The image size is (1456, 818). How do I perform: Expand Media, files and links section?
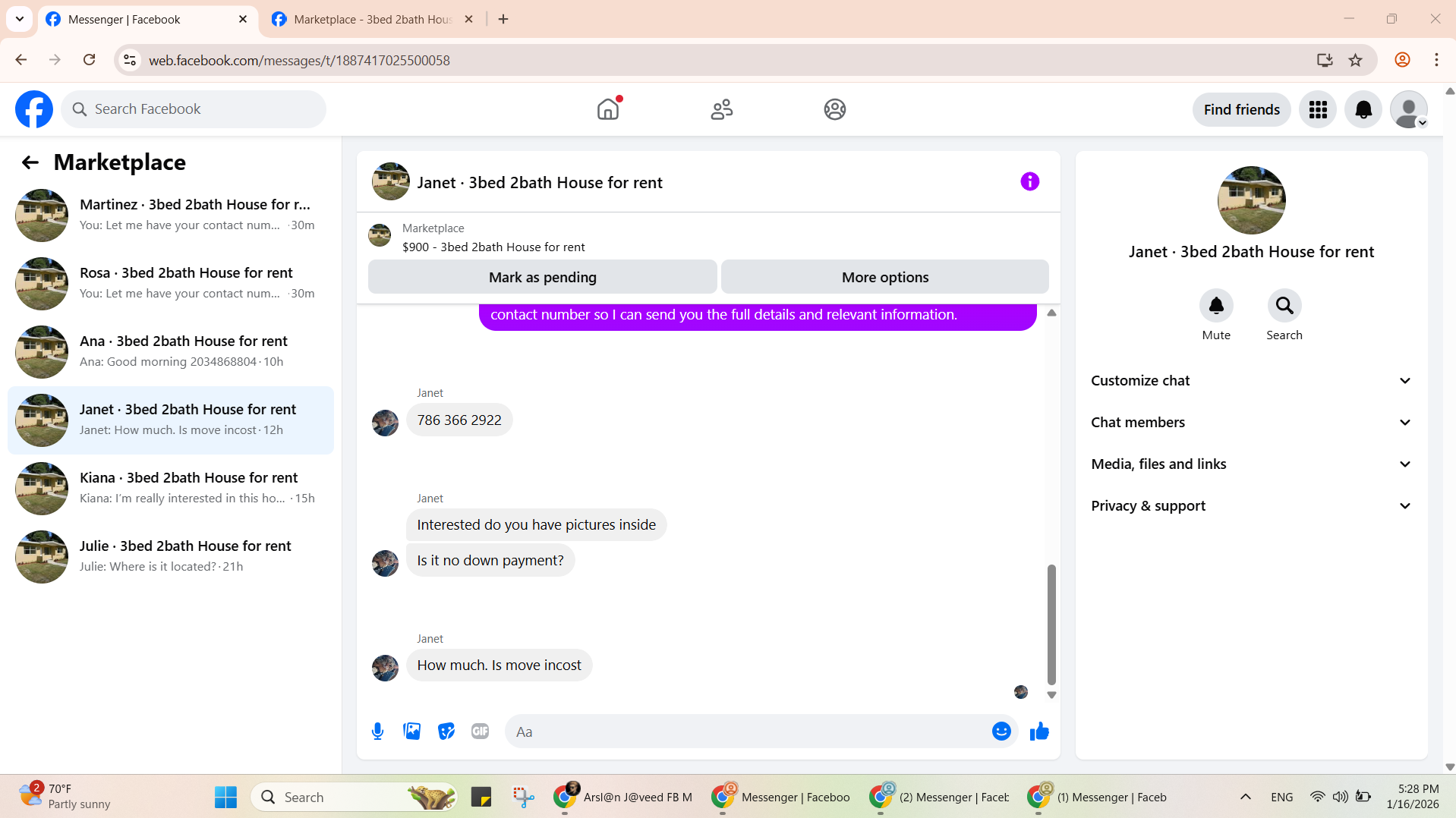click(x=1251, y=464)
